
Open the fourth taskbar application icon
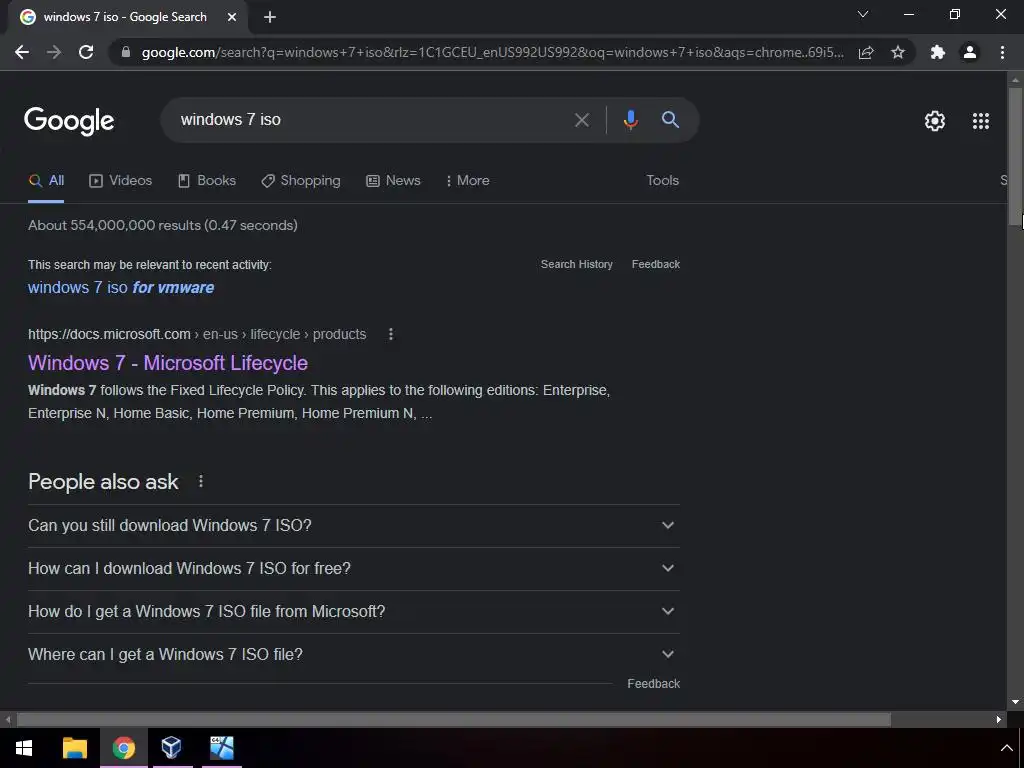(221, 748)
